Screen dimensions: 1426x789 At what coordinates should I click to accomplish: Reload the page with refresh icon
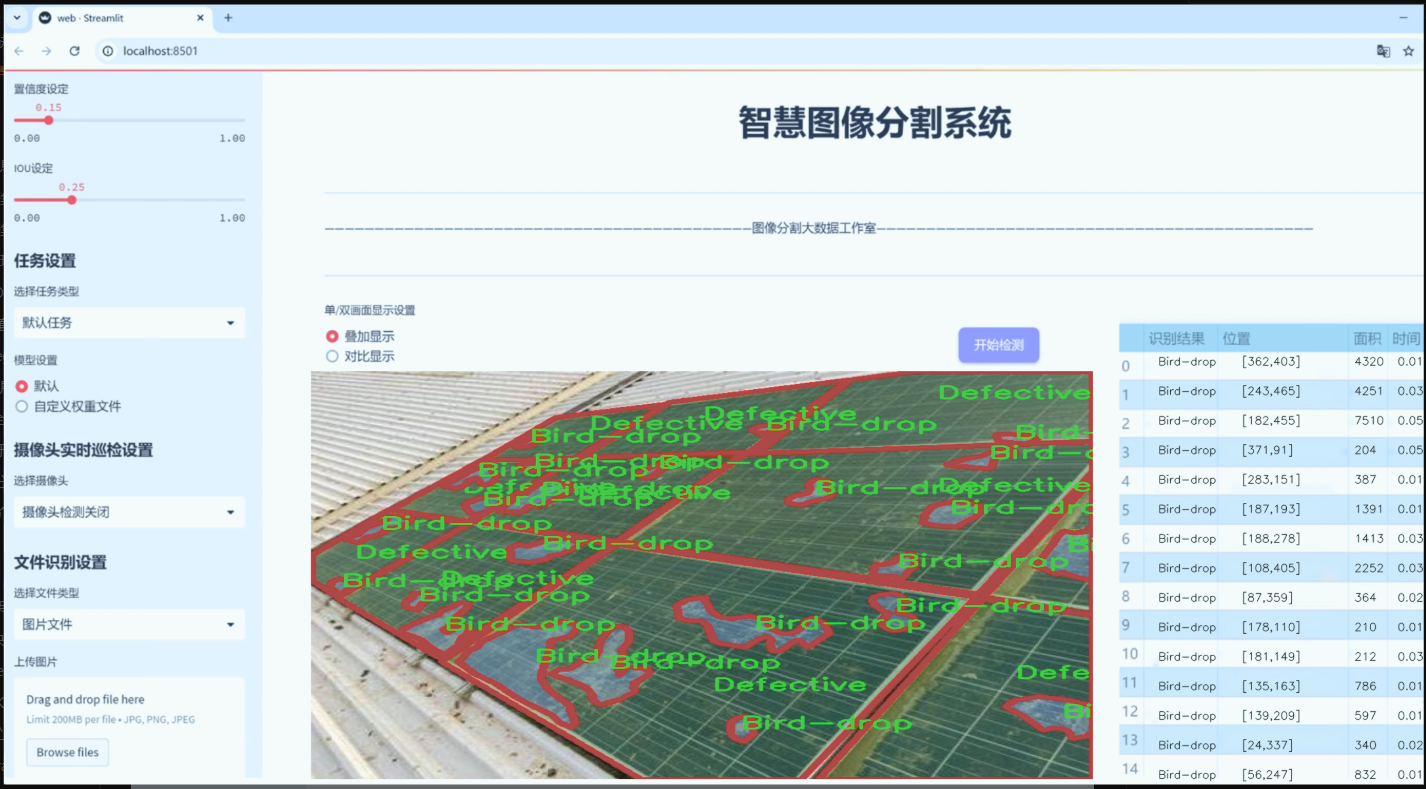(74, 51)
